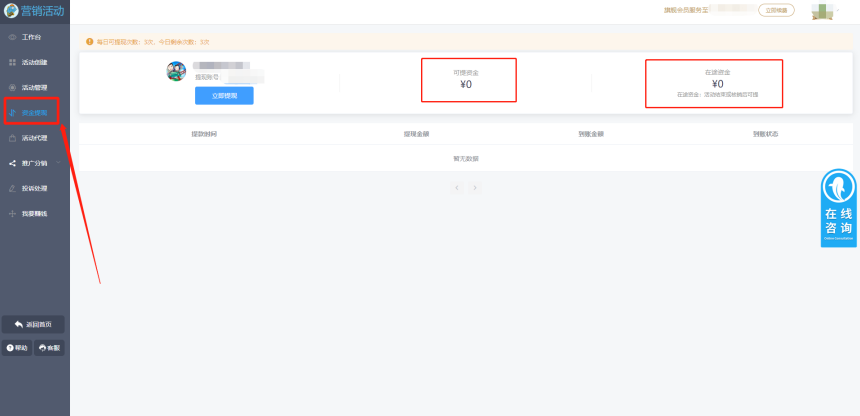Click the account avatar in withdrawal card
Viewport: 860px width, 416px height.
(176, 71)
